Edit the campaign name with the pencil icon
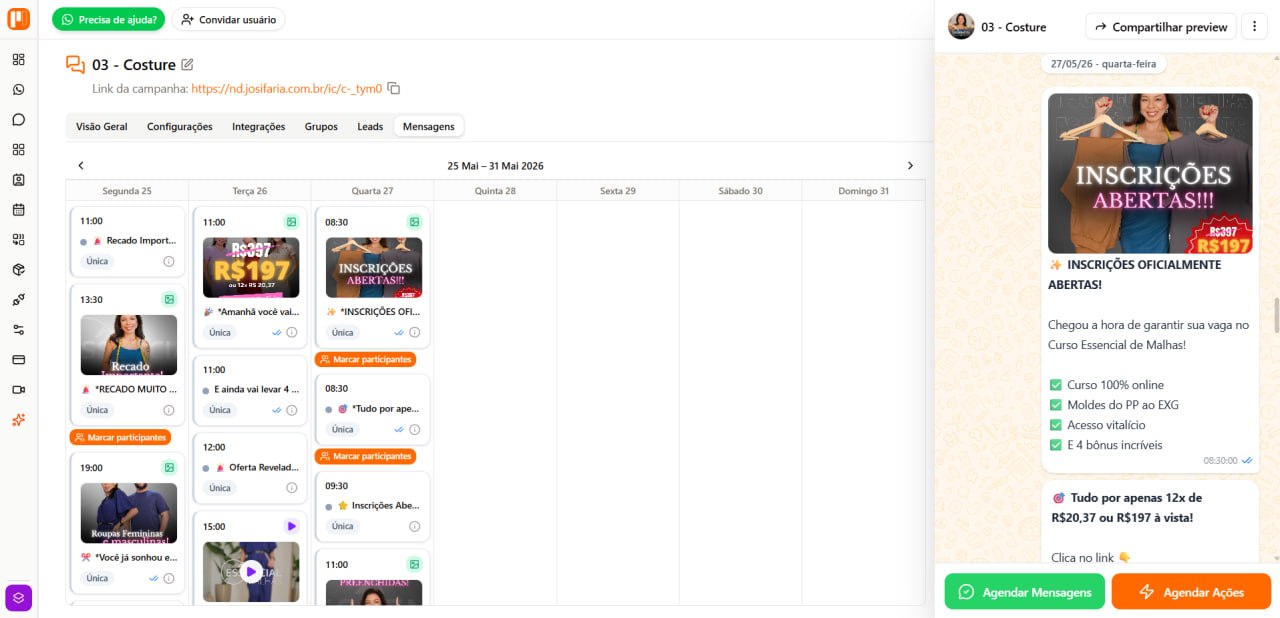1280x618 pixels. click(187, 65)
